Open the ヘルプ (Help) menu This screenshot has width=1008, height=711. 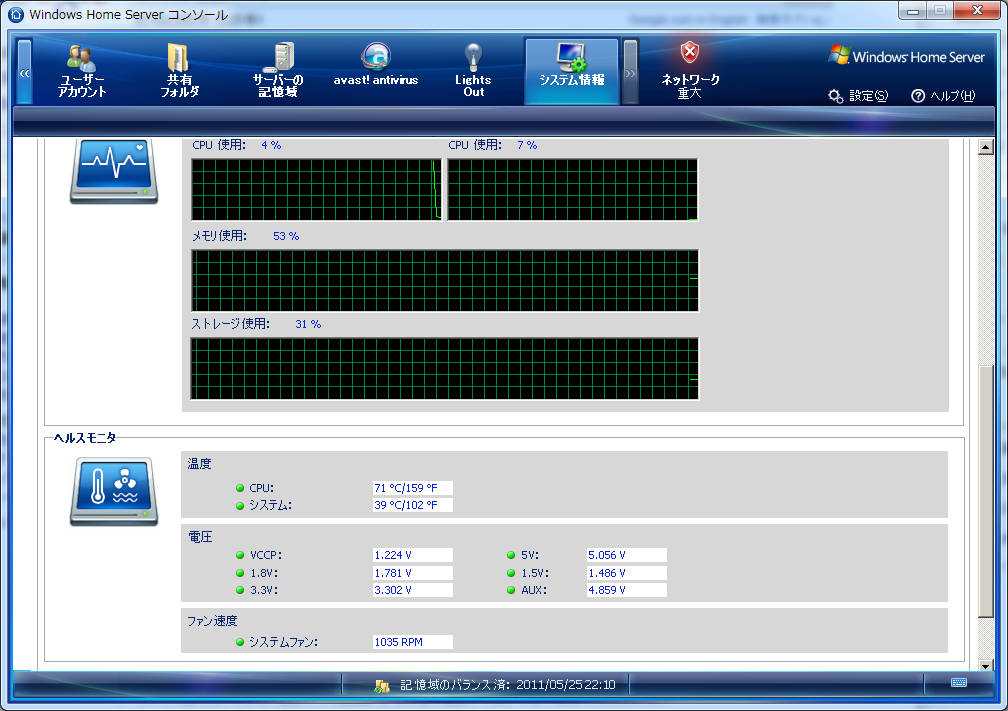(x=942, y=96)
